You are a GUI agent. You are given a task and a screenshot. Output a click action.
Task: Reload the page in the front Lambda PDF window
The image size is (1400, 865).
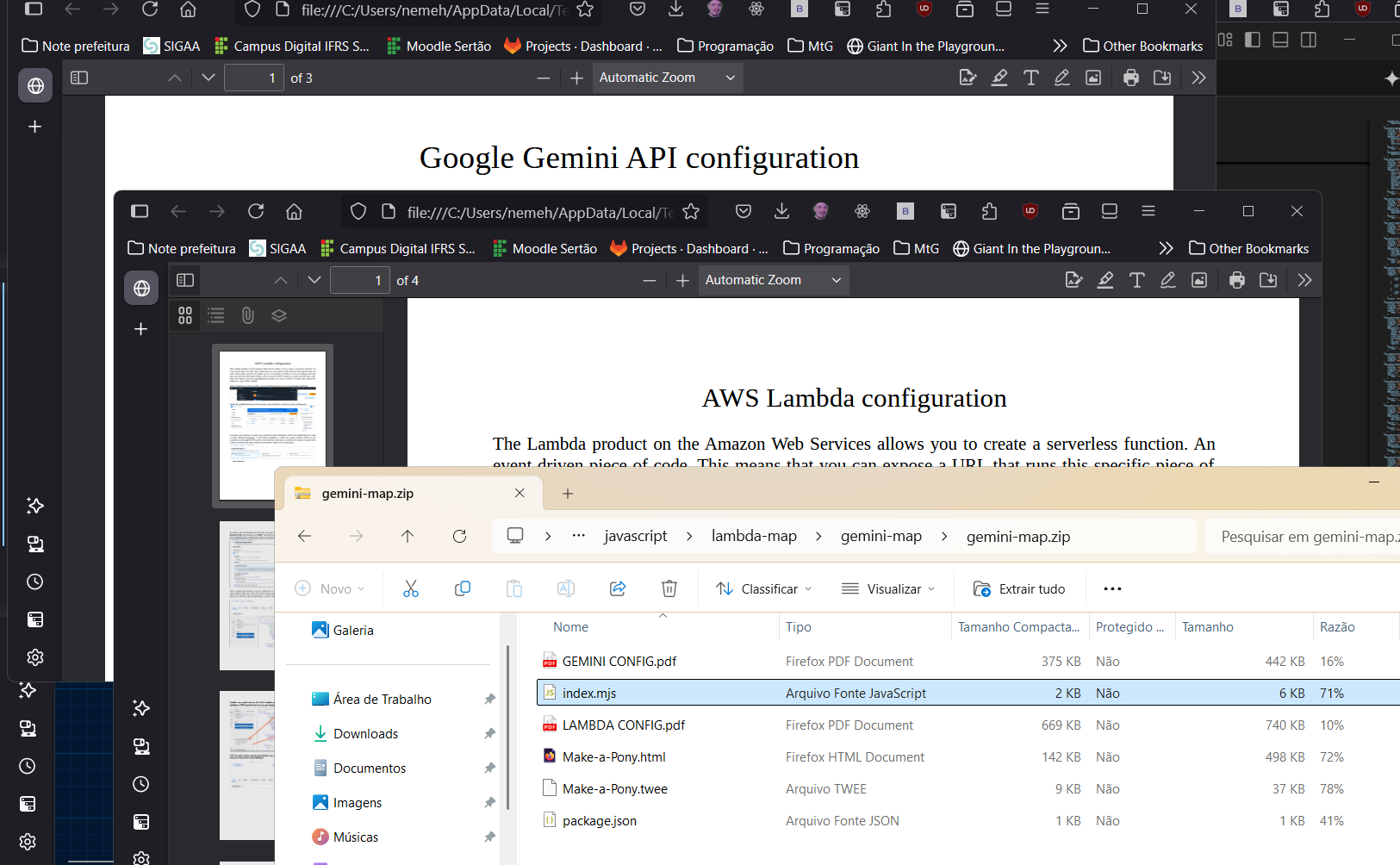point(256,211)
